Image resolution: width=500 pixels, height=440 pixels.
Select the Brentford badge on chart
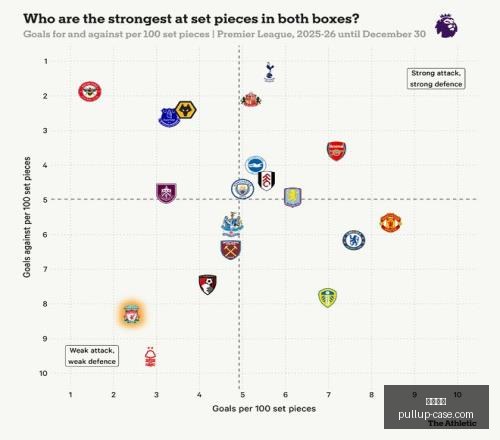pos(90,91)
